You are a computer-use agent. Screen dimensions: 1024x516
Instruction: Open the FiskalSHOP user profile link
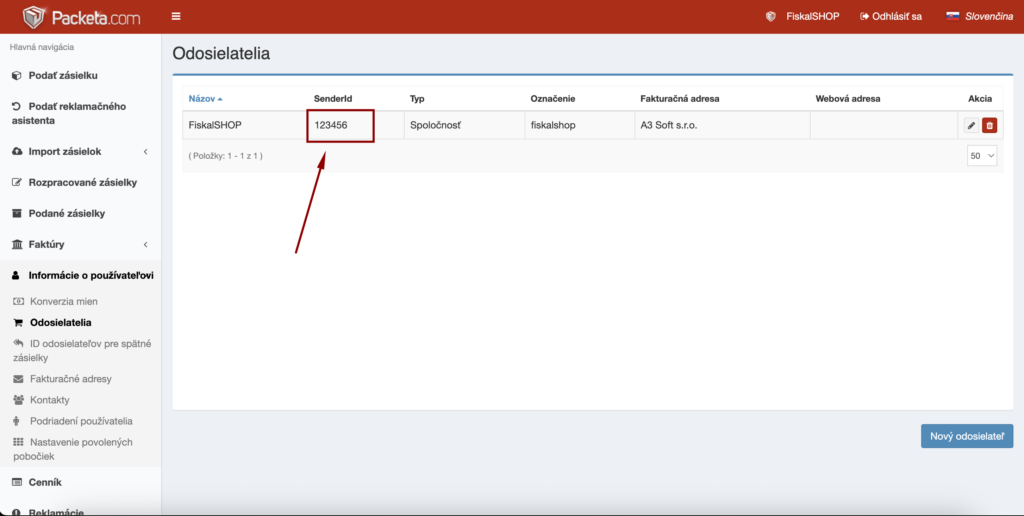click(x=802, y=17)
